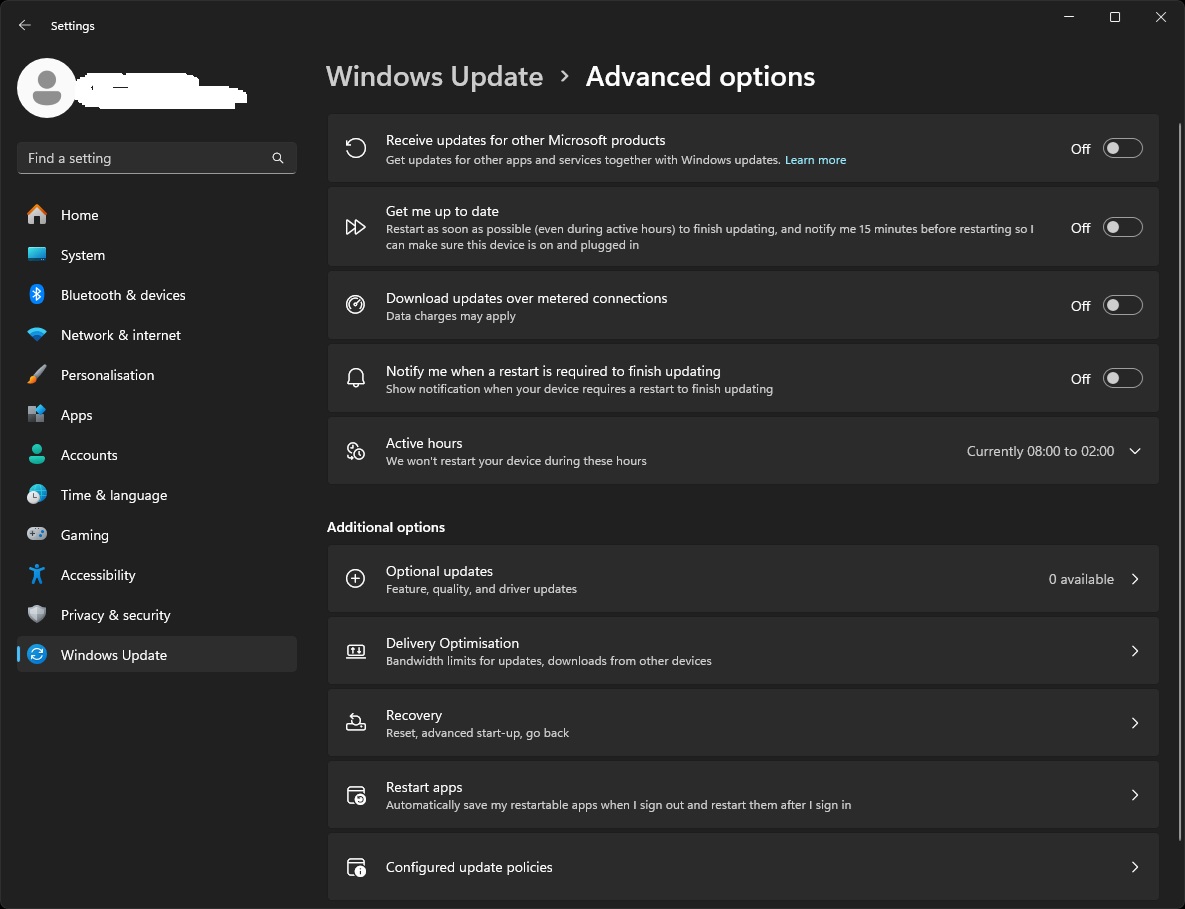Enable Receive updates for other Microsoft products
Image resolution: width=1185 pixels, height=909 pixels.
pyautogui.click(x=1122, y=148)
